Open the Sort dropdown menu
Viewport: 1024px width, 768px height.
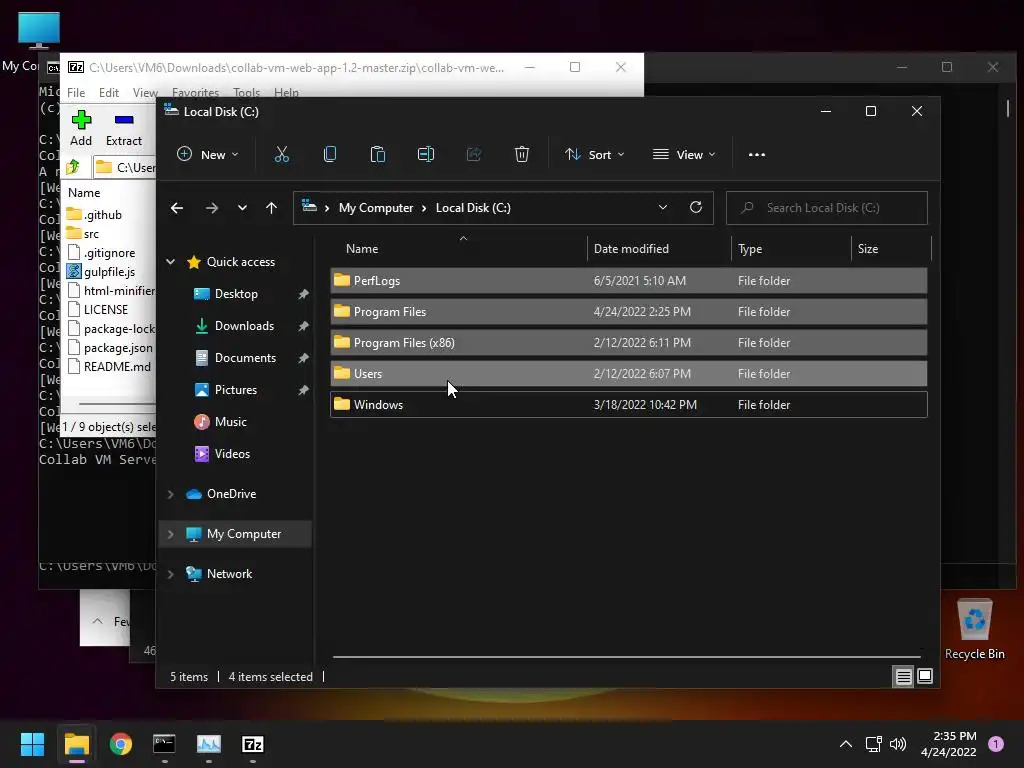click(x=594, y=155)
